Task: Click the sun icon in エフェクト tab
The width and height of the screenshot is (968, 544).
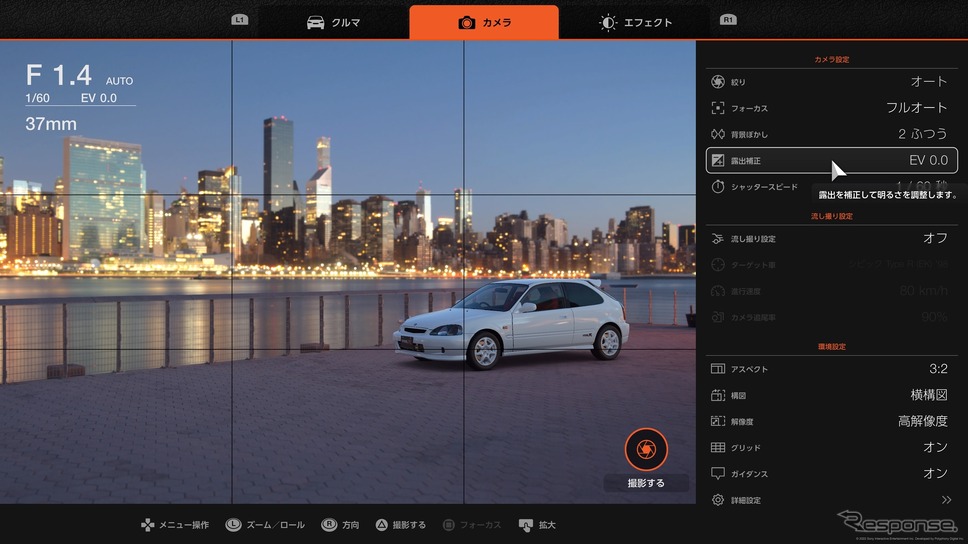Action: coord(607,23)
